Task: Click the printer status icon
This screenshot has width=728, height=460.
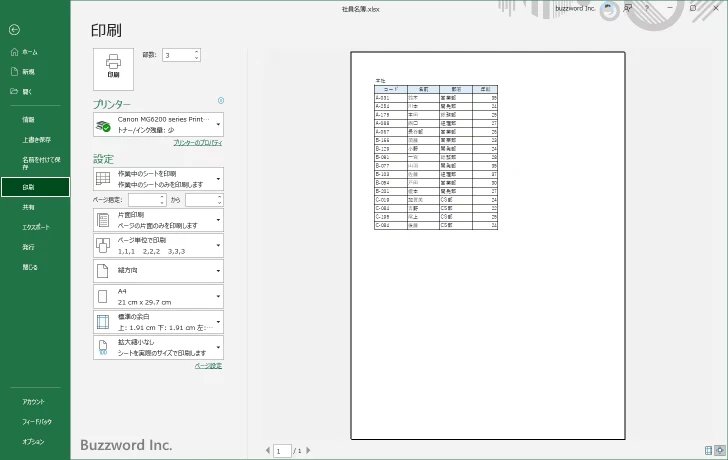Action: pos(103,125)
